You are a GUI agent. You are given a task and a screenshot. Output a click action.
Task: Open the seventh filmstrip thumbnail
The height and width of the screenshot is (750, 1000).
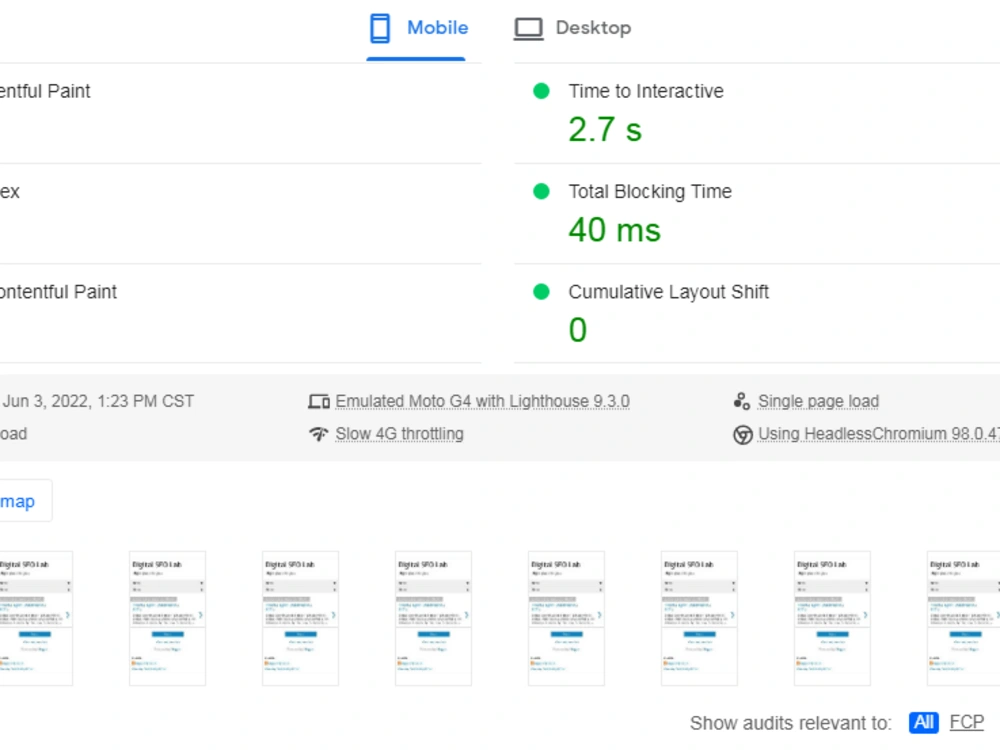pyautogui.click(x=832, y=619)
